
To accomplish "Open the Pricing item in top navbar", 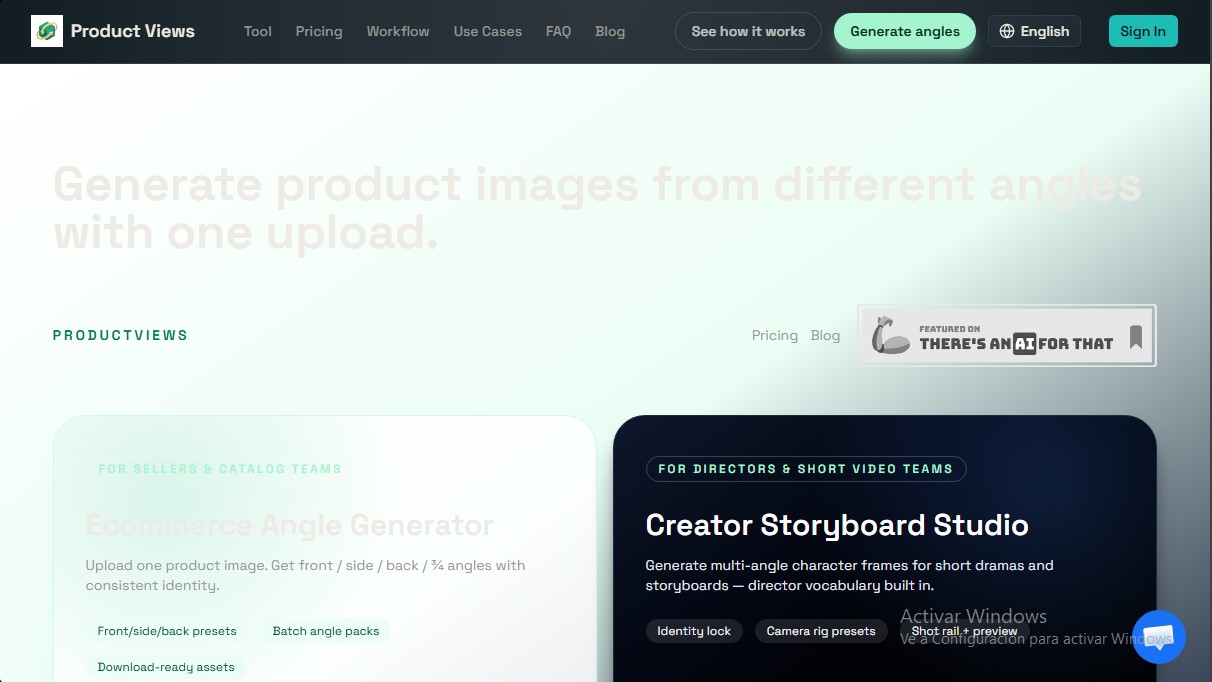I will click(319, 31).
